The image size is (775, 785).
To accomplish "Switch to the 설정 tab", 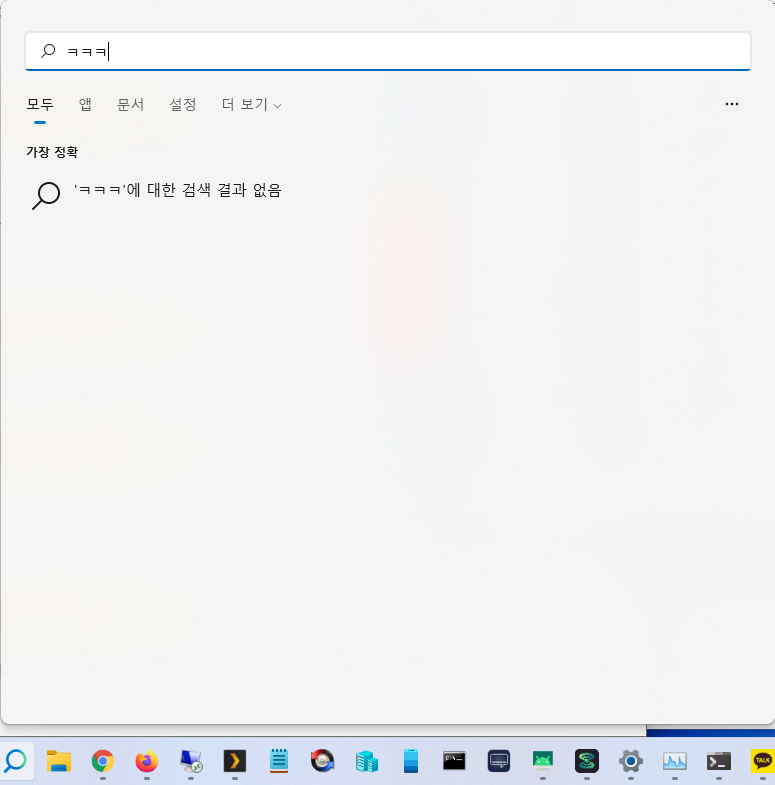I will coord(183,104).
